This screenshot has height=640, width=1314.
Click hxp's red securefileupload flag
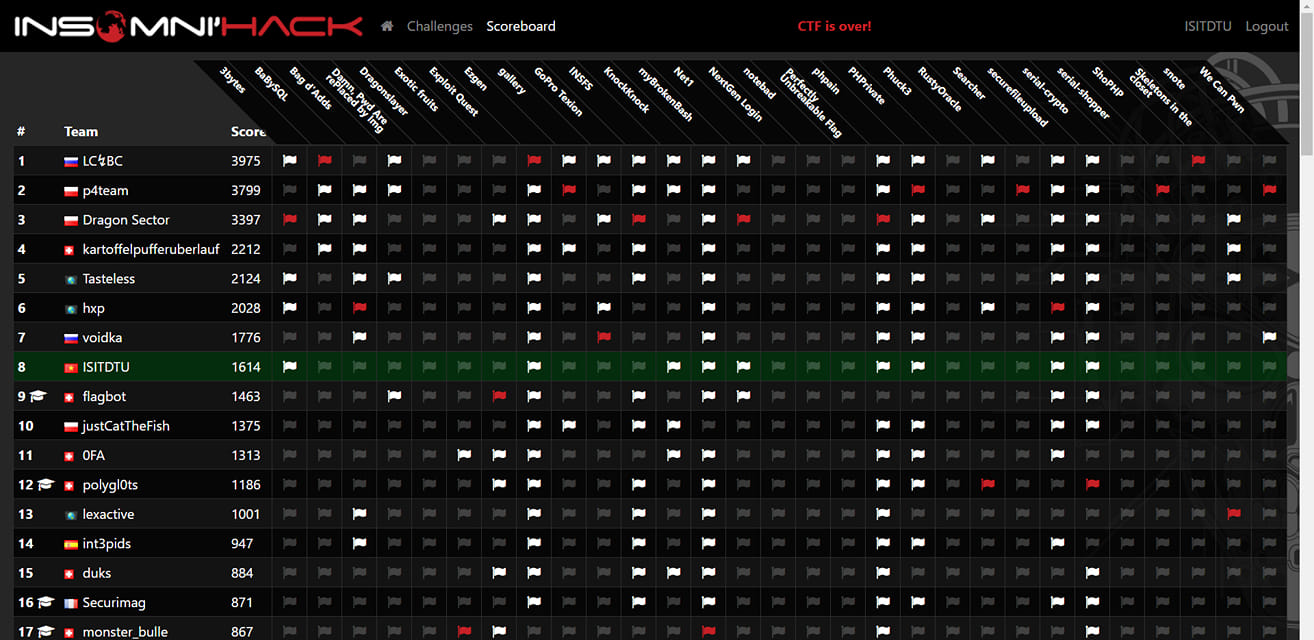point(1059,308)
